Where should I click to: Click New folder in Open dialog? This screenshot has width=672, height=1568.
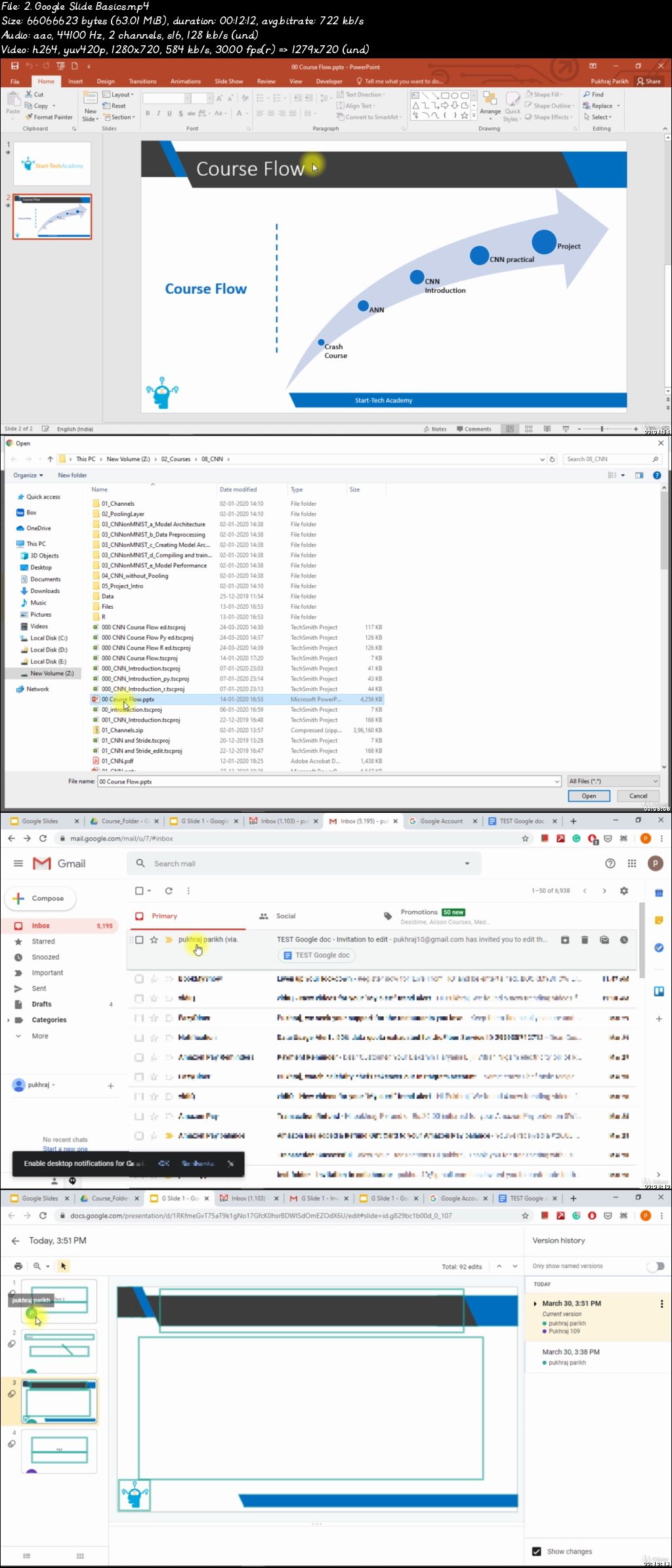72,475
